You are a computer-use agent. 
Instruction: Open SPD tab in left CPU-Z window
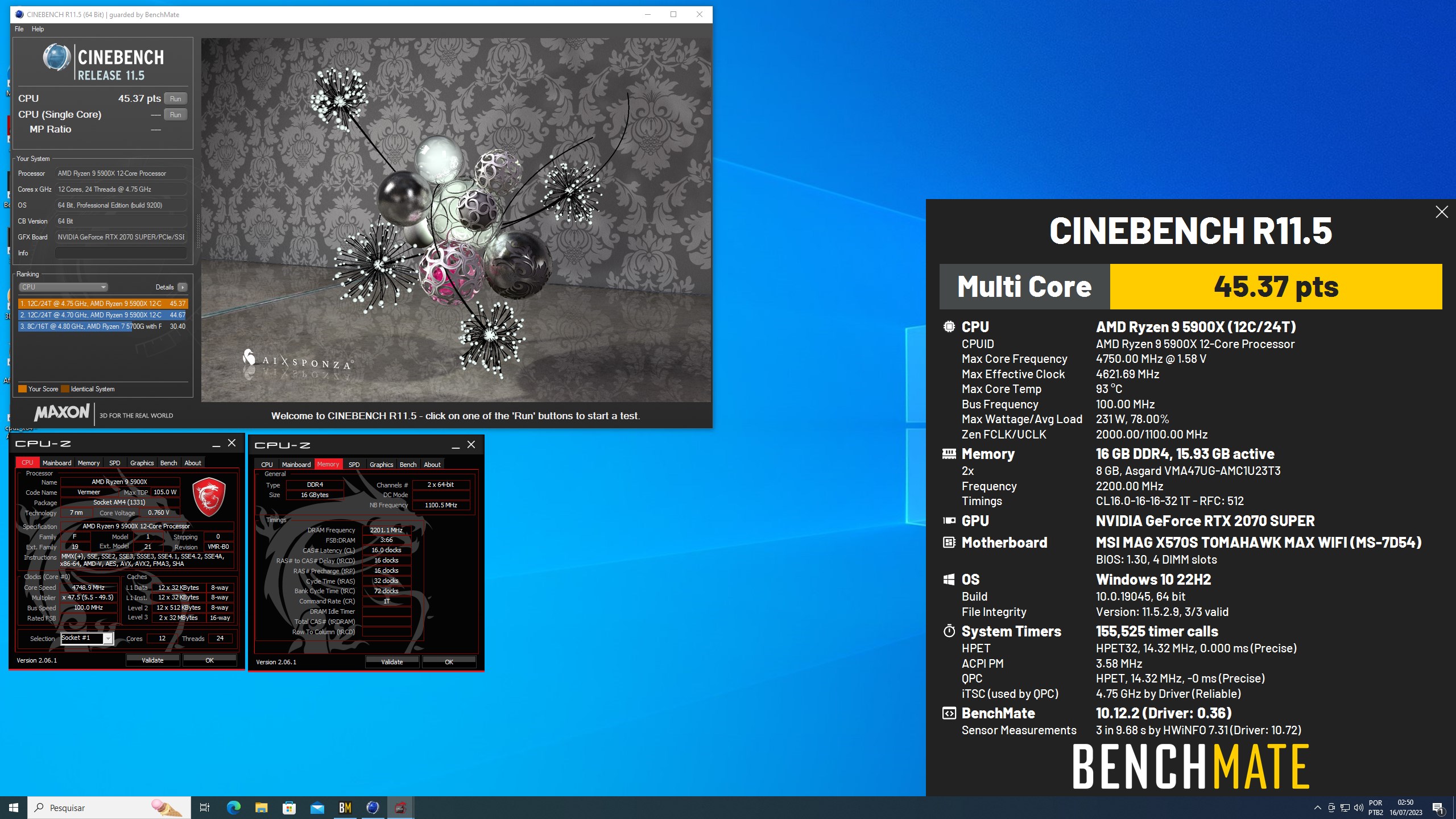point(114,463)
